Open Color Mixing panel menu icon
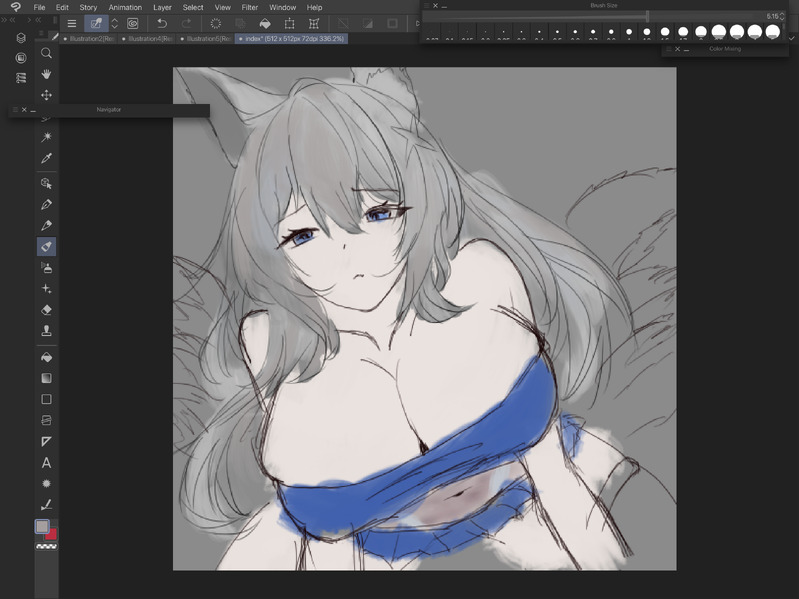 [x=669, y=49]
